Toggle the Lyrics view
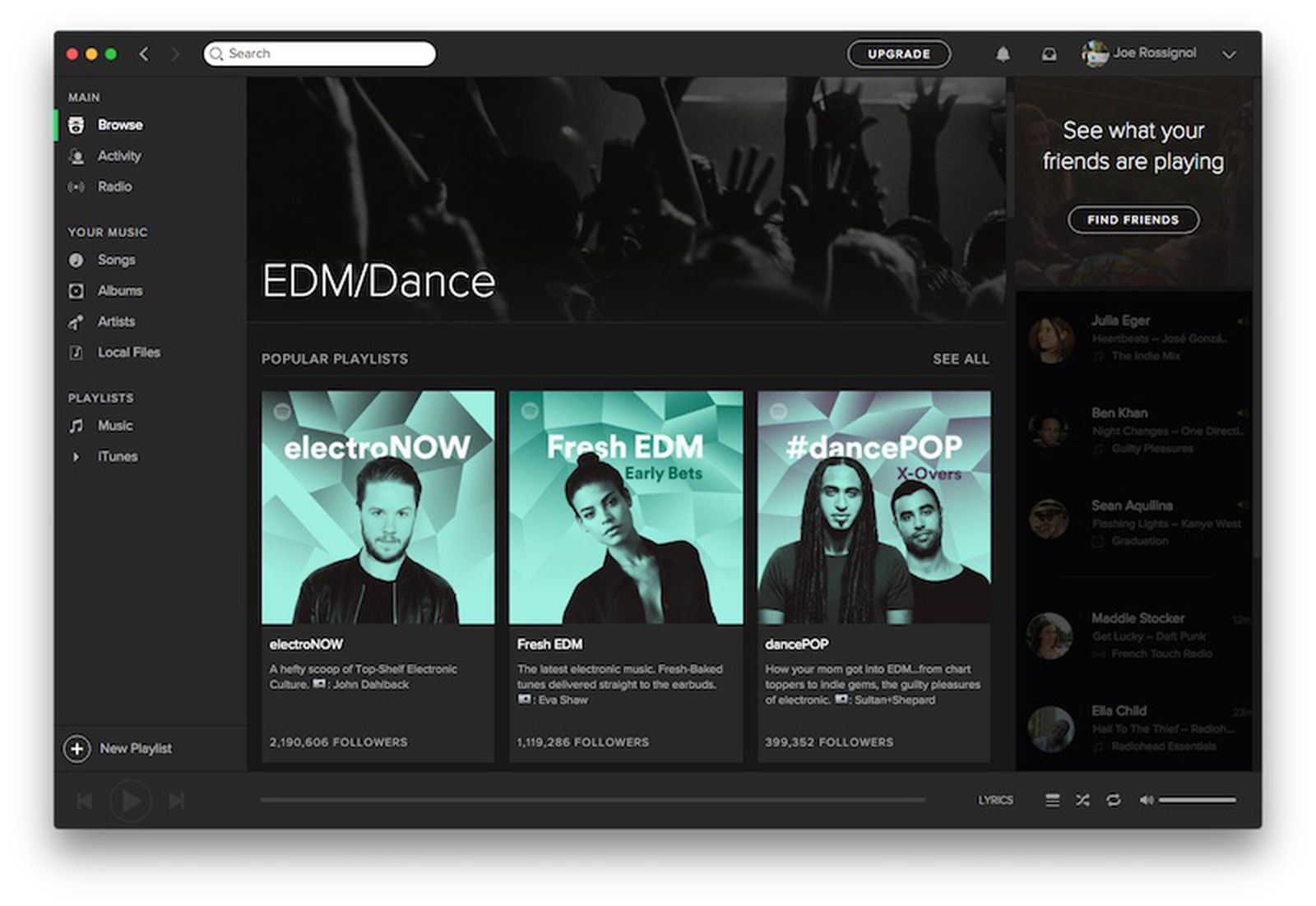The image size is (1316, 906). 995,800
